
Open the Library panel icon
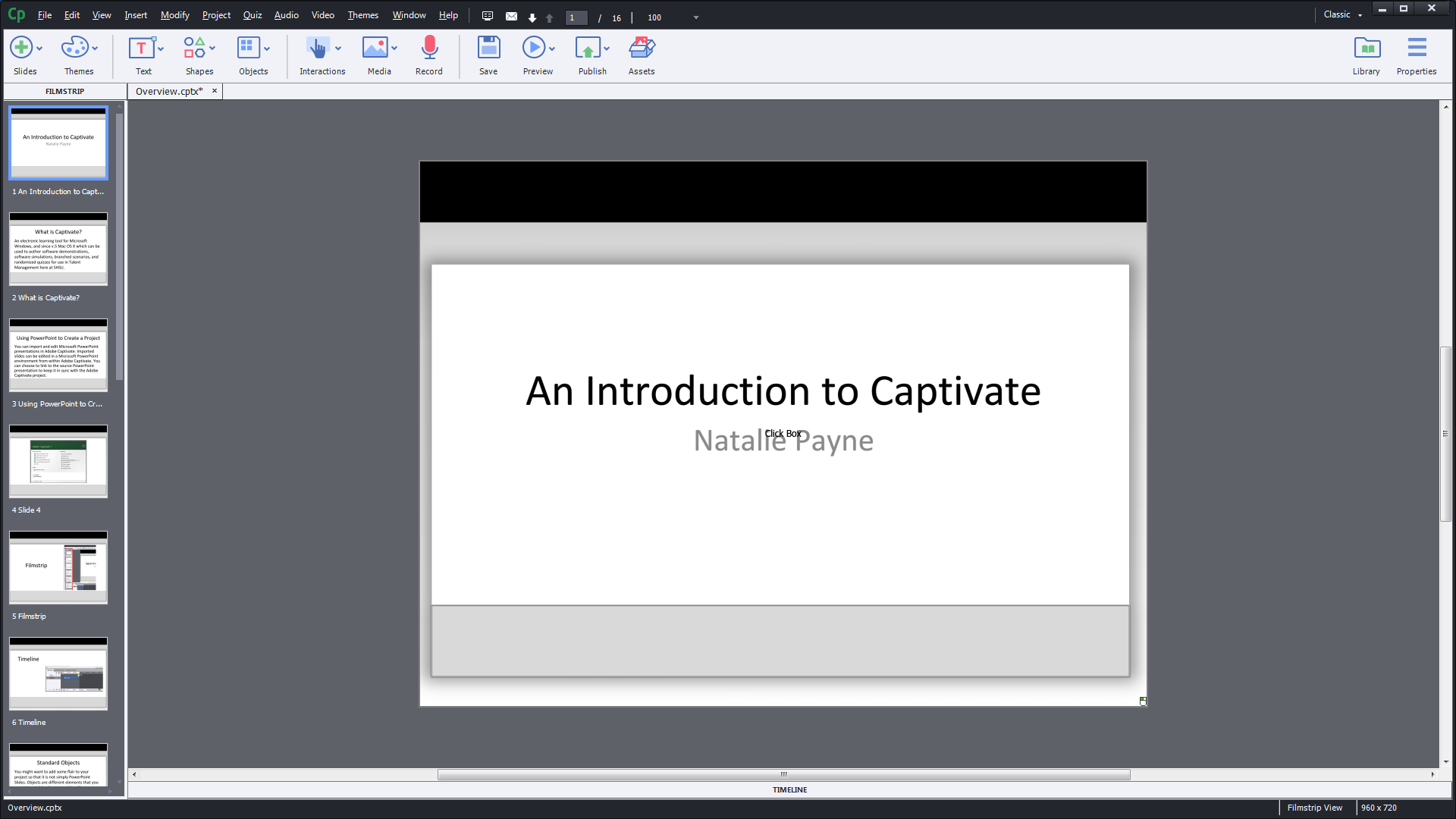(1367, 48)
